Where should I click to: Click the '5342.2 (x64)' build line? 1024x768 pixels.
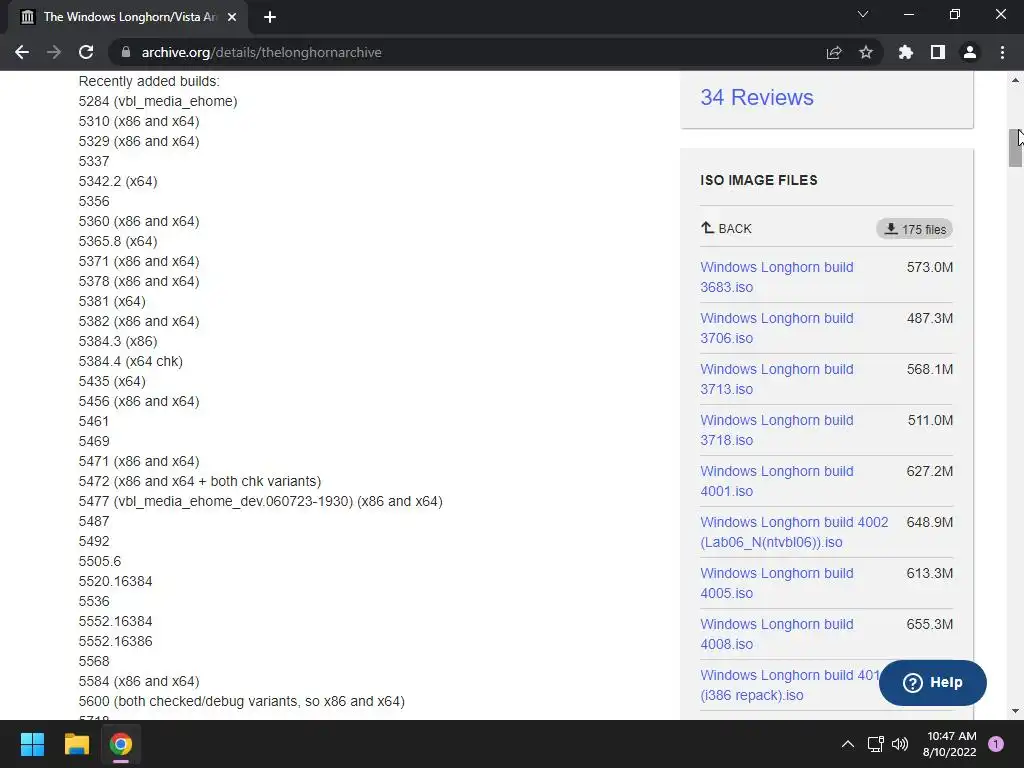118,181
